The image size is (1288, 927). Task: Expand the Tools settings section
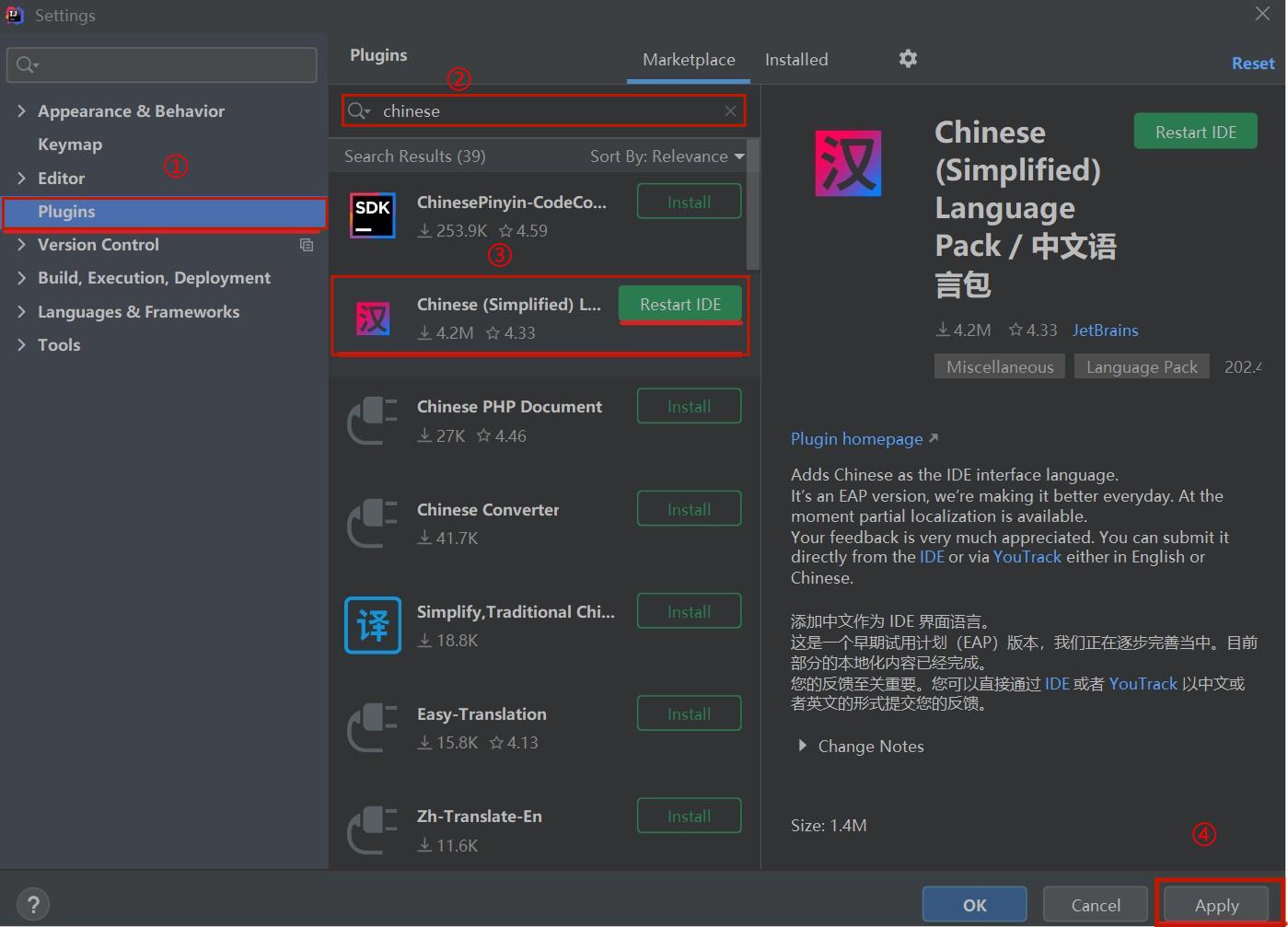coord(21,344)
